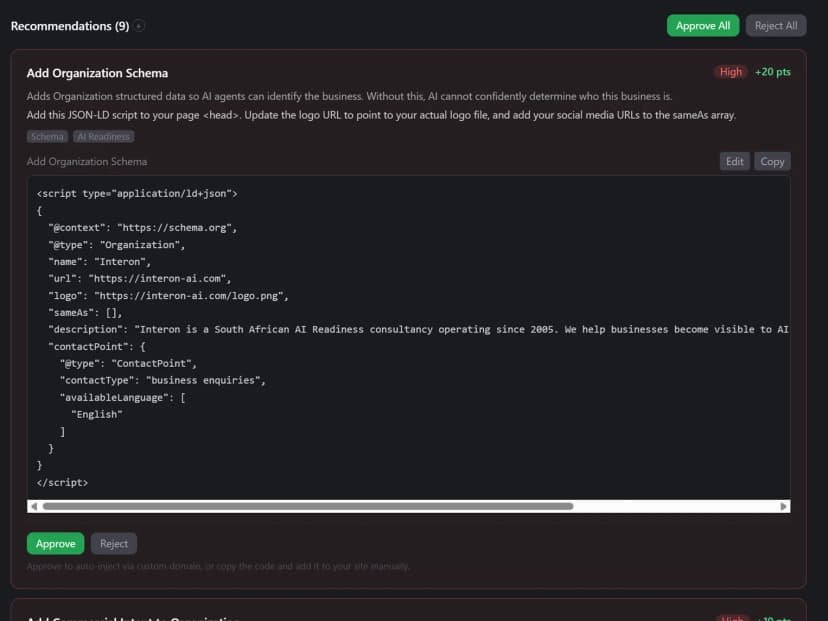This screenshot has width=828, height=621.
Task: Click the "@context" schema.org code line
Action: coord(143,228)
